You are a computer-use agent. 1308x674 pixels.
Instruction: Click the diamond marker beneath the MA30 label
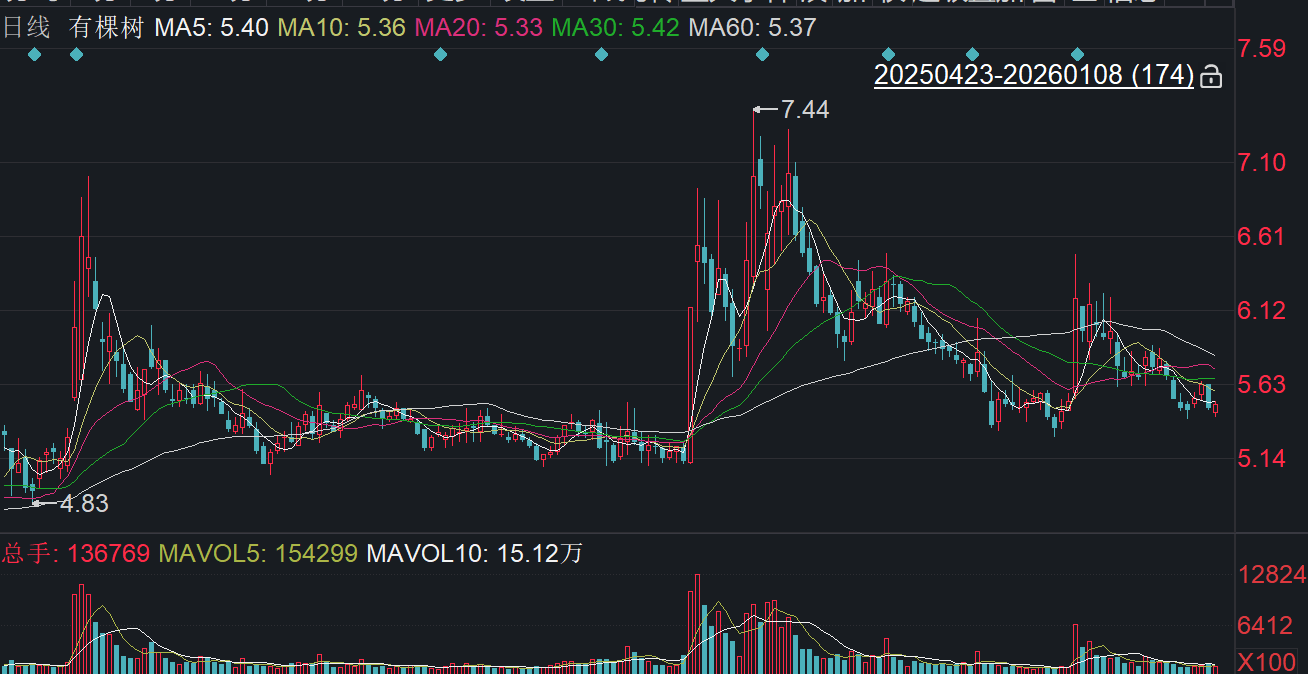tap(601, 54)
